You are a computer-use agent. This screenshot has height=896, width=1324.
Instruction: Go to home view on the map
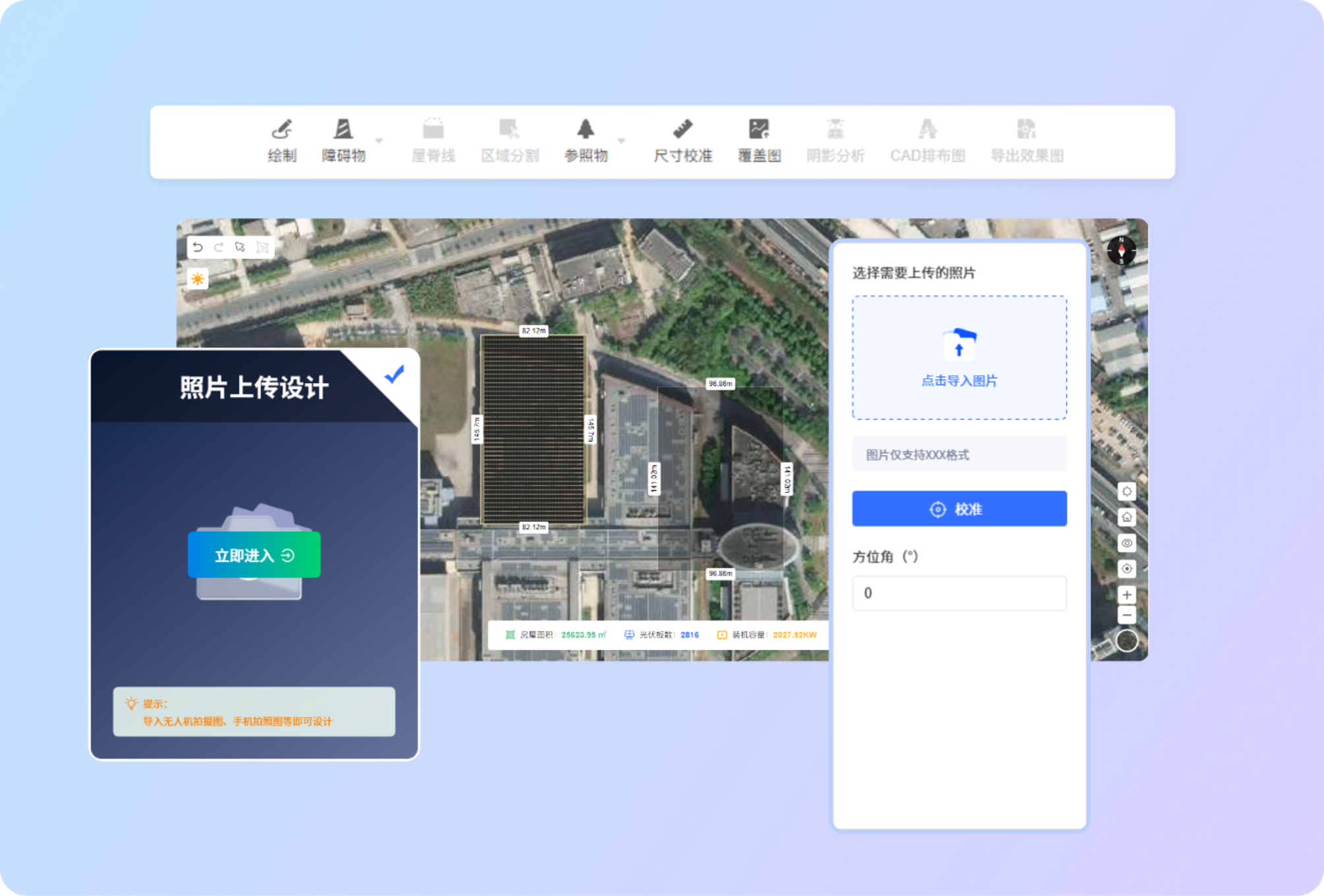click(x=1126, y=517)
